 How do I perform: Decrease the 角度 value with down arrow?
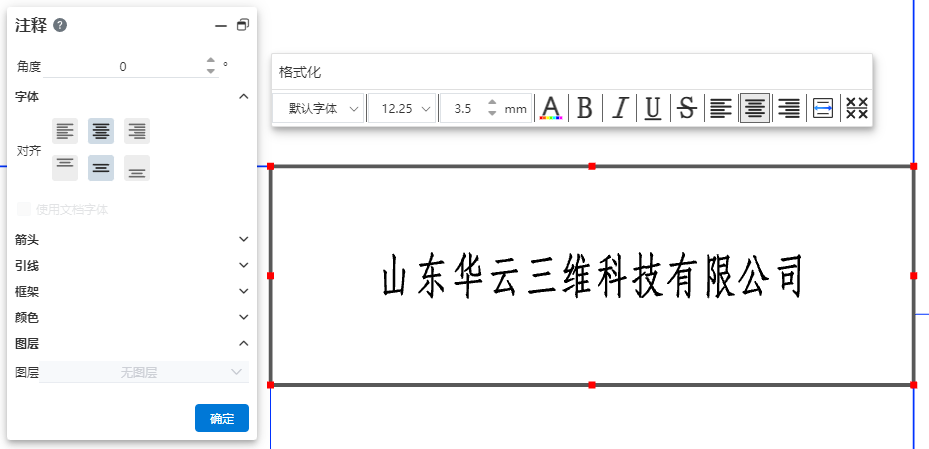tap(211, 71)
